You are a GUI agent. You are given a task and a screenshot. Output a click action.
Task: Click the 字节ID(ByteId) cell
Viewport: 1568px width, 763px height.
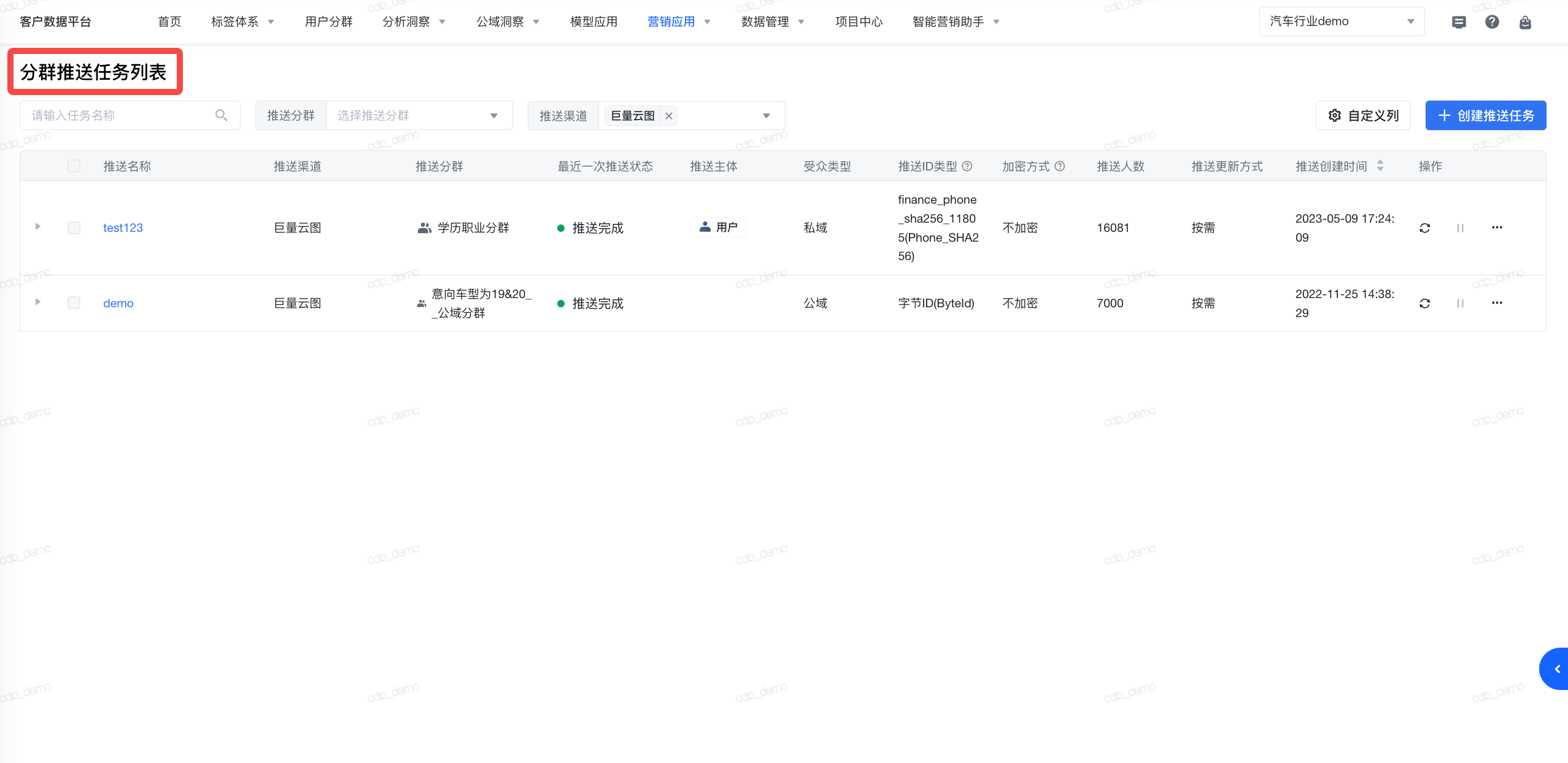tap(936, 303)
